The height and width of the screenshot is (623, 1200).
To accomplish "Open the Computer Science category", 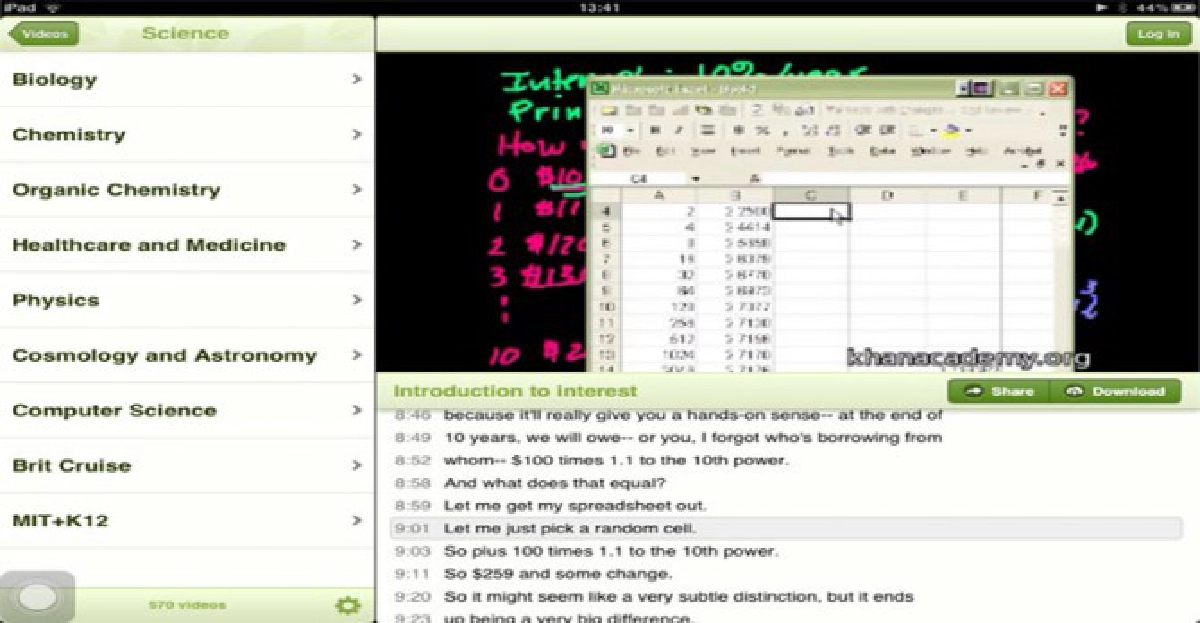I will 187,410.
